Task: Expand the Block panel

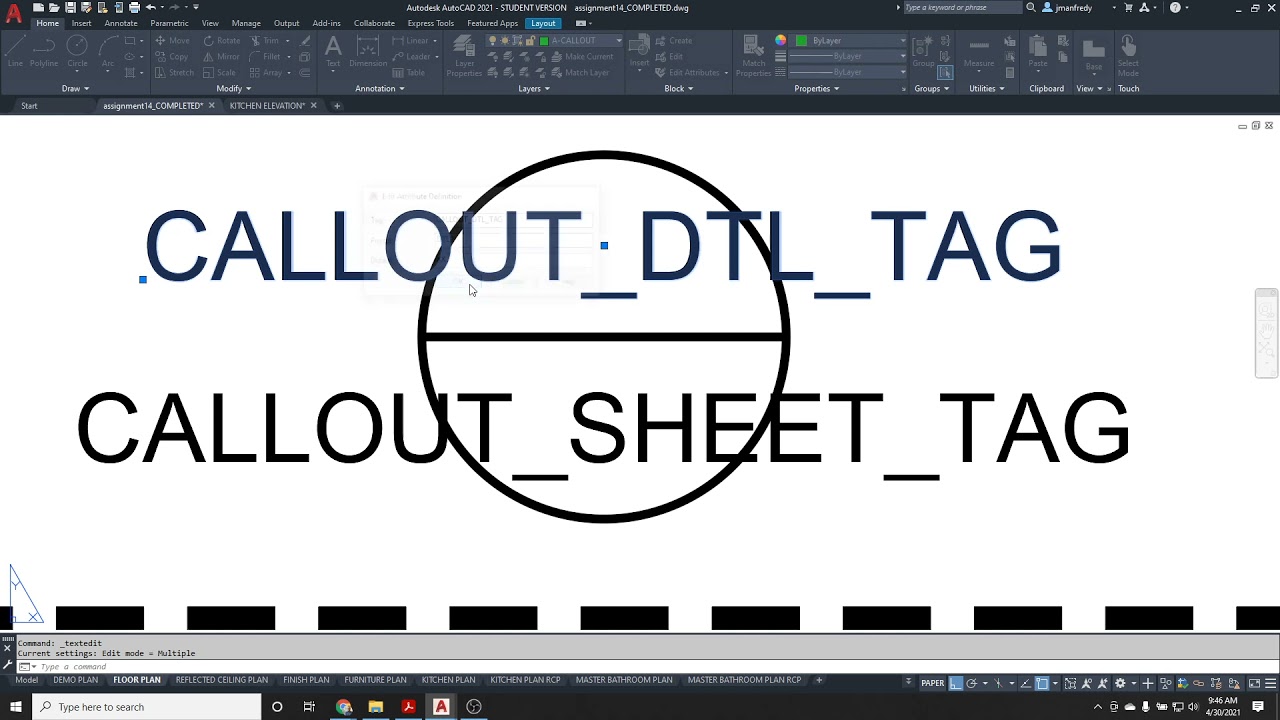Action: click(679, 88)
